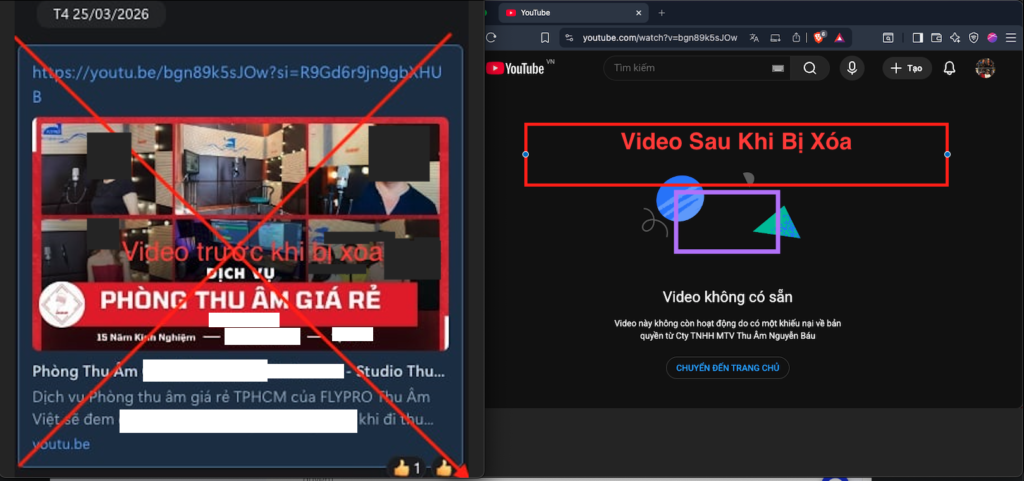Viewport: 1024px width, 481px height.
Task: Click the Video không có sẵn heading
Action: coord(728,298)
